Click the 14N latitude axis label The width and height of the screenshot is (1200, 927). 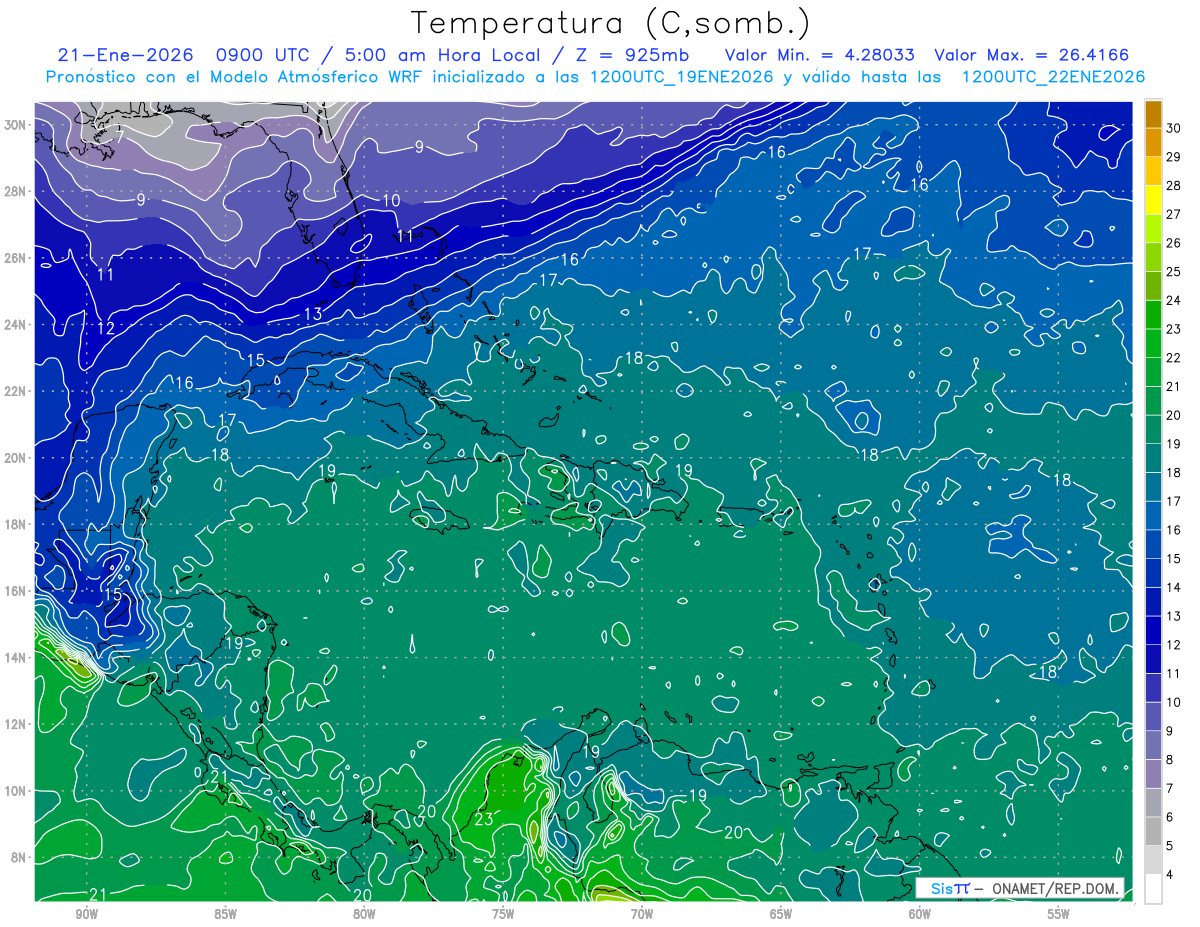click(16, 657)
